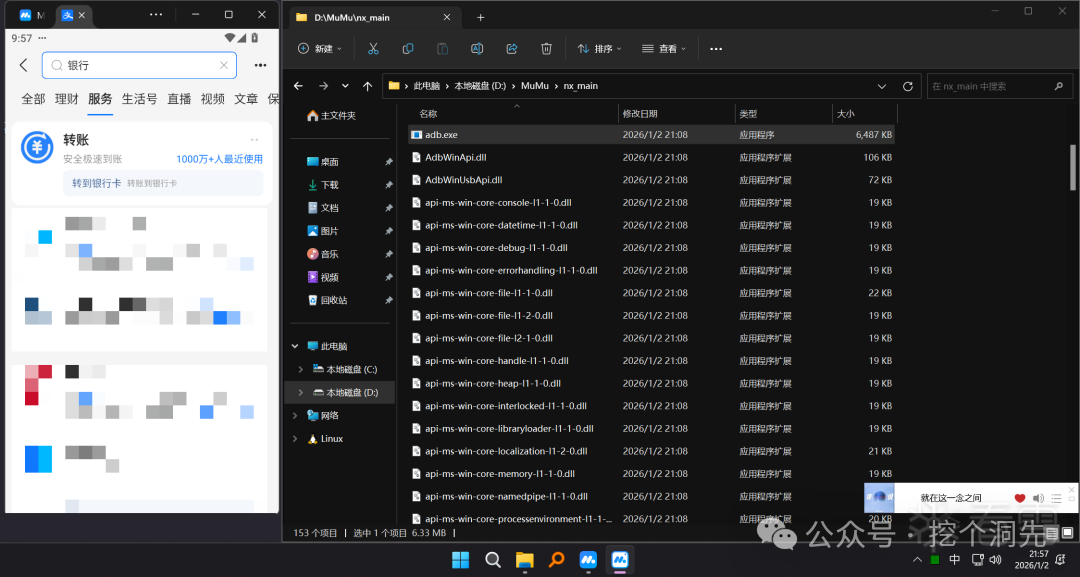Screen dimensions: 1080x577
Task: Clear the 银行 search text with X
Action: click(x=224, y=65)
